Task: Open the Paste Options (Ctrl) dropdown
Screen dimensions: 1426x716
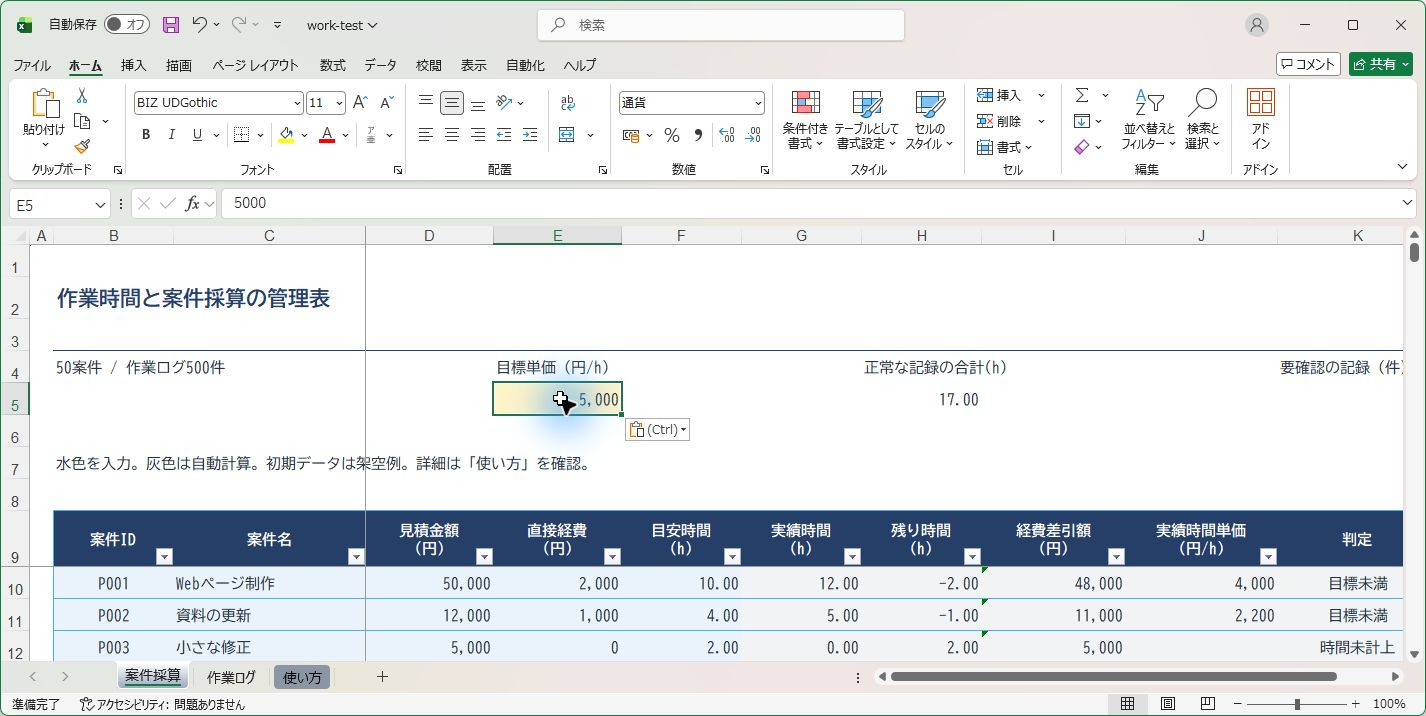Action: pos(658,430)
